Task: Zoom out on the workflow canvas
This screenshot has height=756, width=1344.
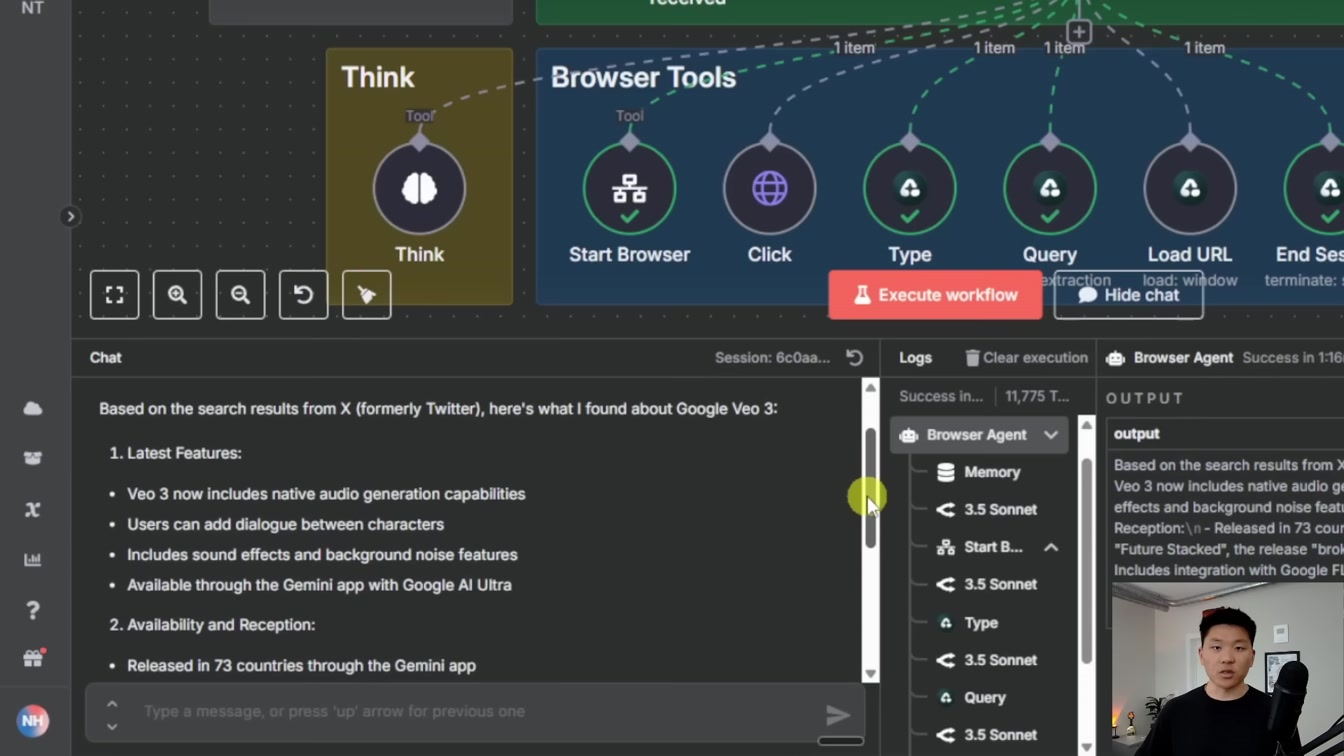Action: [x=240, y=295]
